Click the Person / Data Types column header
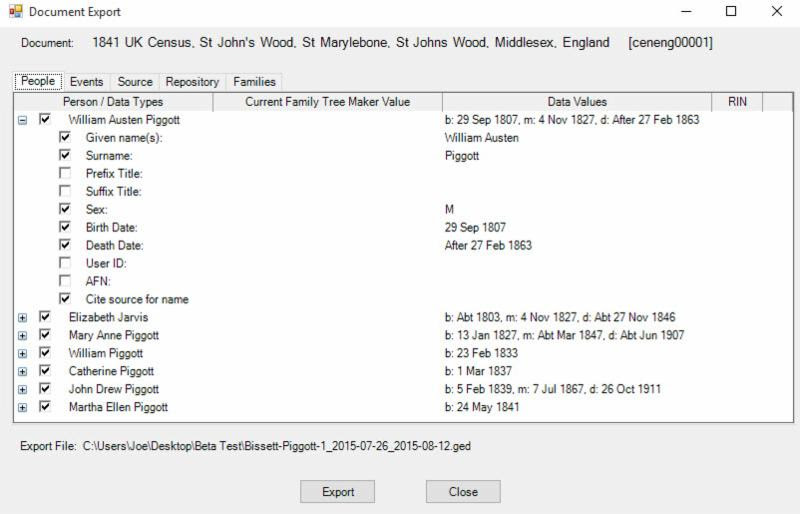This screenshot has height=514, width=800. click(113, 102)
